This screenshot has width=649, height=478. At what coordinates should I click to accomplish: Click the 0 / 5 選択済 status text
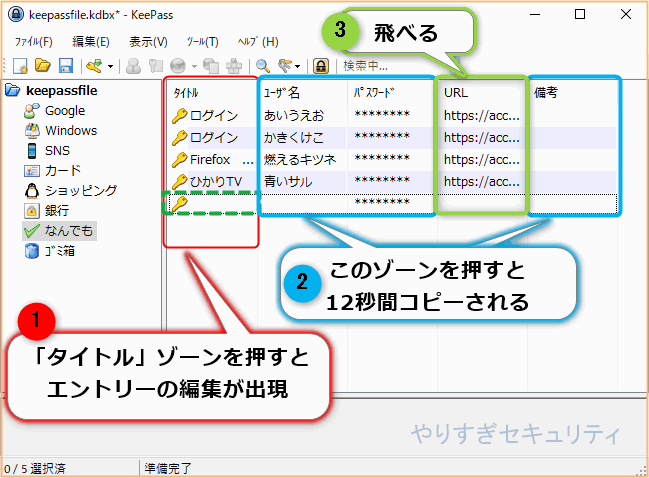point(35,468)
